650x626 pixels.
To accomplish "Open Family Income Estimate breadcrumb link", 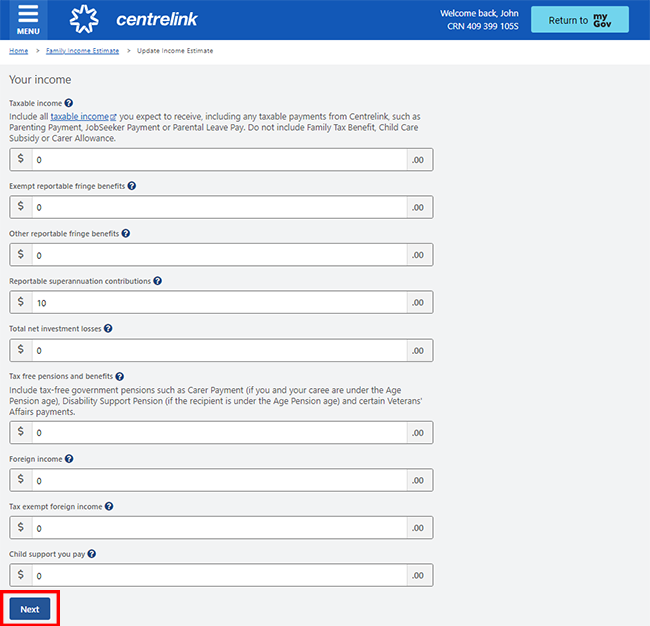I will [x=82, y=51].
